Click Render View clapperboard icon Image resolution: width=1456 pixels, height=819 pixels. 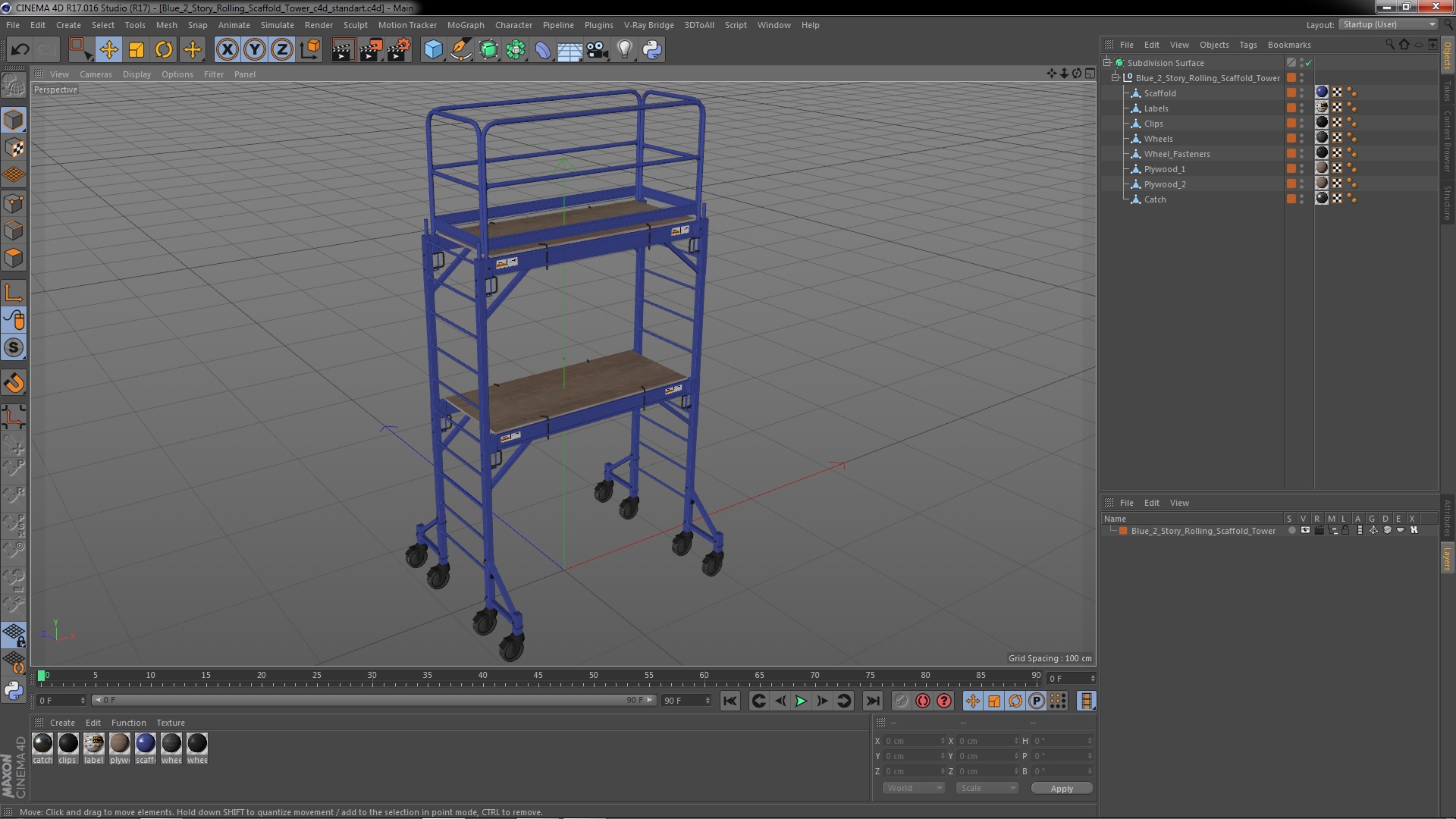coord(343,50)
